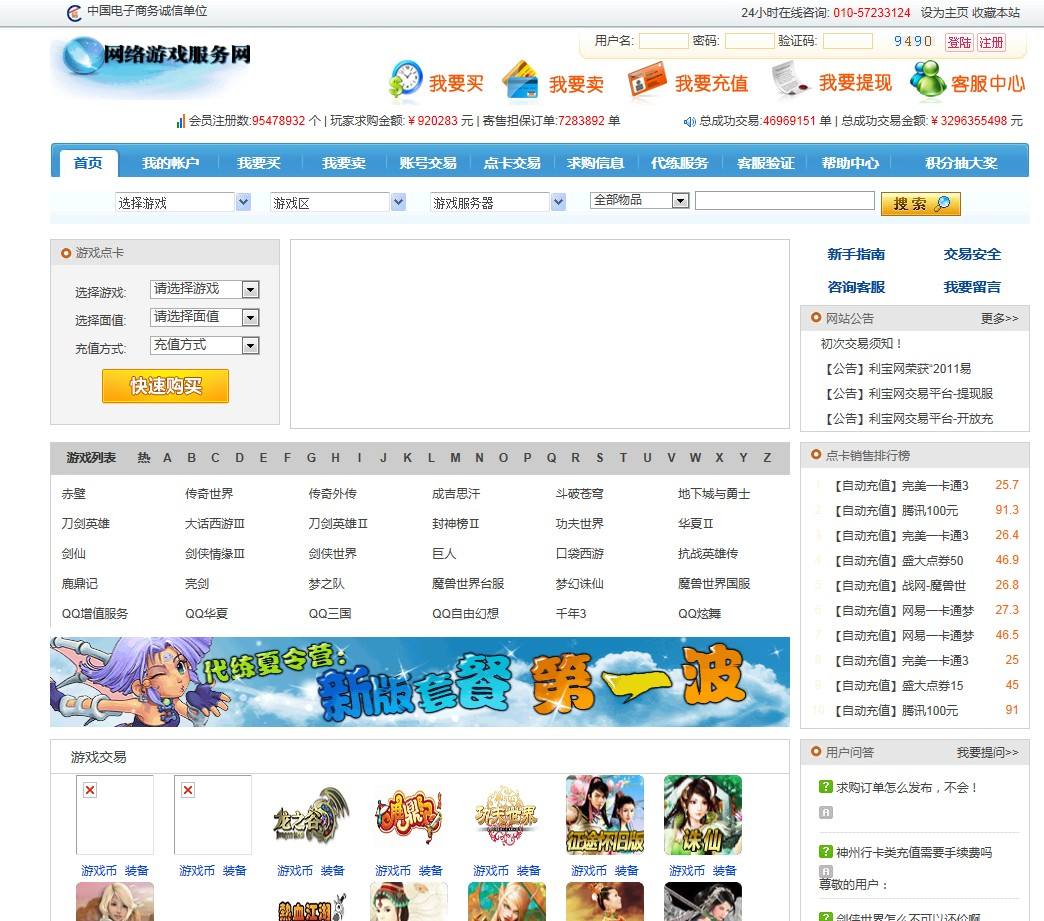
Task: Click the magnifier on the 搜索 button
Action: click(942, 203)
